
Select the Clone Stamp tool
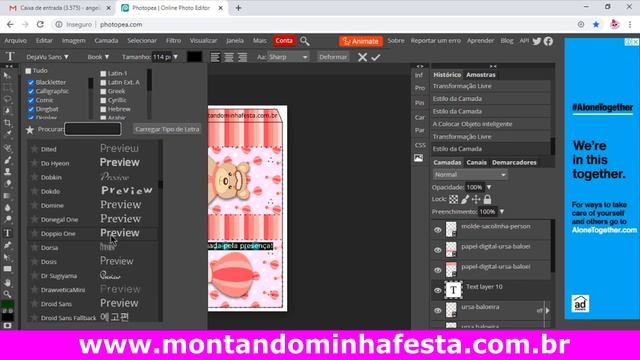click(x=7, y=172)
